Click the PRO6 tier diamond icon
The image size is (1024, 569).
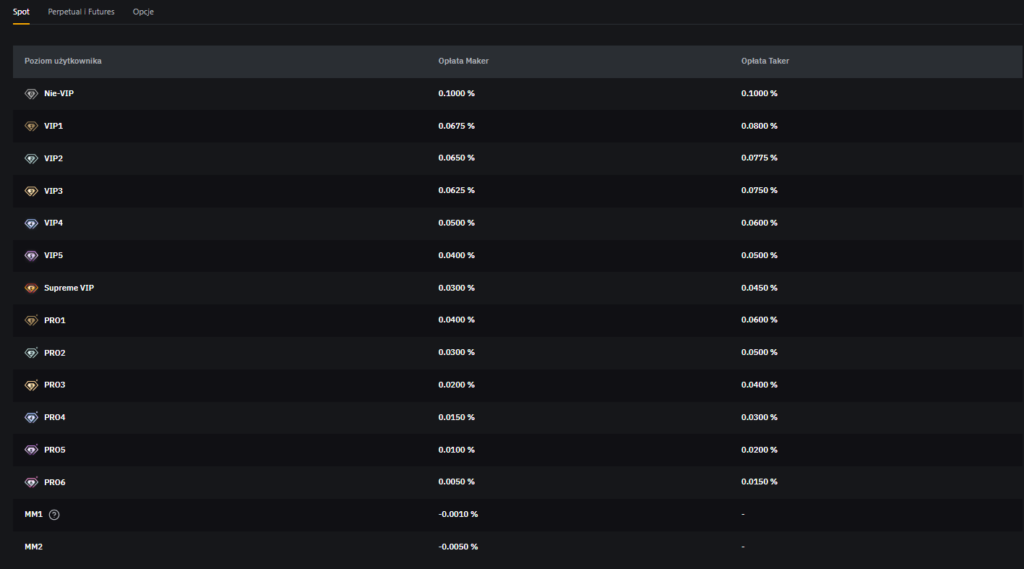point(31,482)
